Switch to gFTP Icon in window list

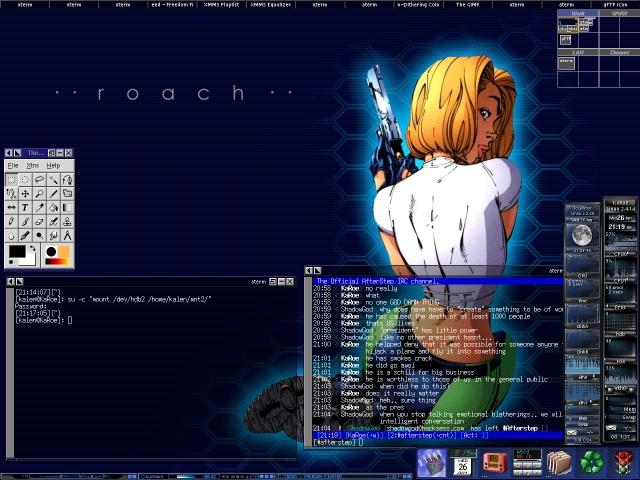pos(615,4)
